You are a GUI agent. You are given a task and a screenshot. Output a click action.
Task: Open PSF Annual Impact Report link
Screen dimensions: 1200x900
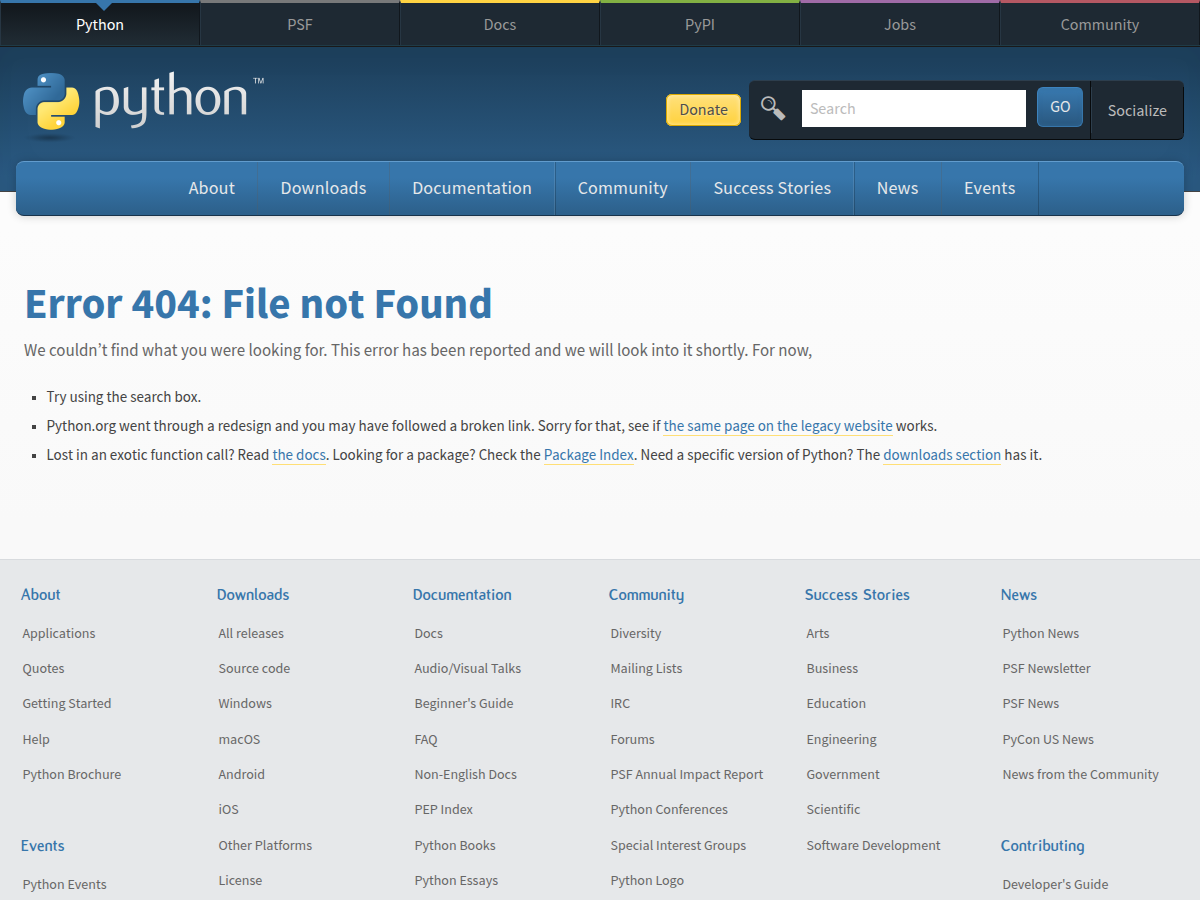pyautogui.click(x=687, y=774)
